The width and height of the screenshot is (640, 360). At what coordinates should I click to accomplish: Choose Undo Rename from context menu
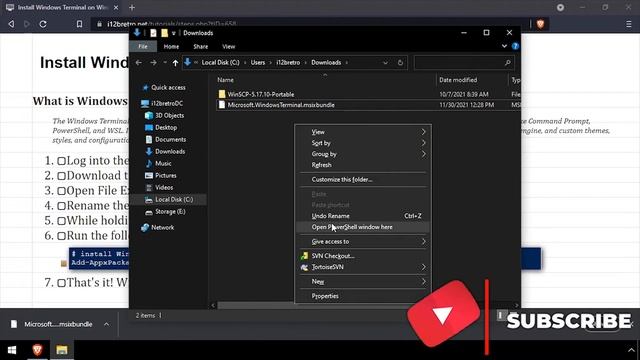(x=363, y=216)
